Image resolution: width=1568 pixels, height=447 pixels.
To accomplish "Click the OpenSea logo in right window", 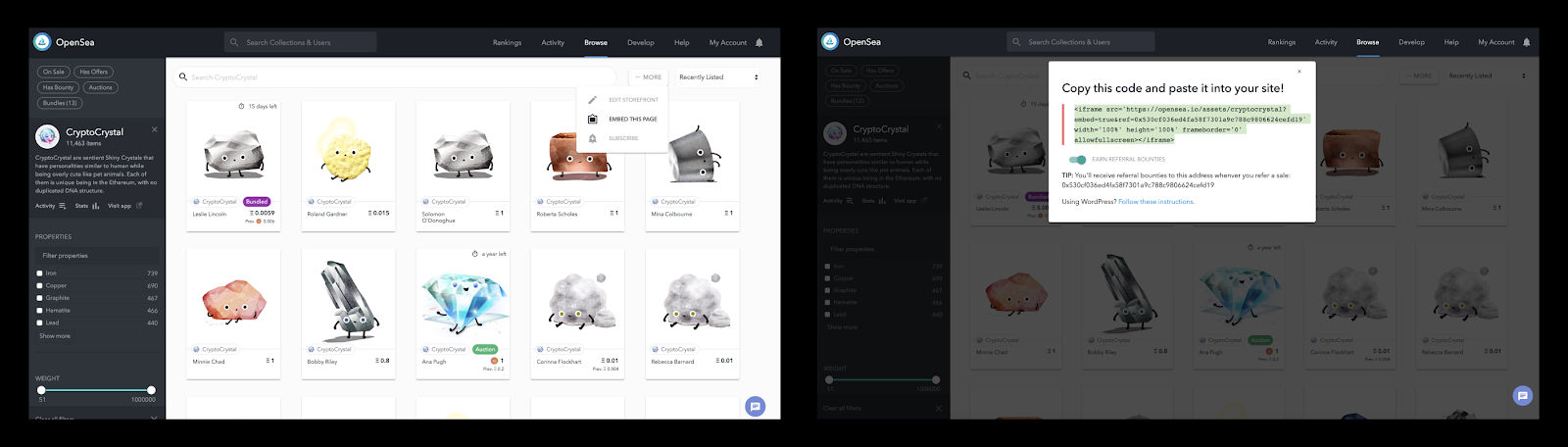I will coord(830,41).
